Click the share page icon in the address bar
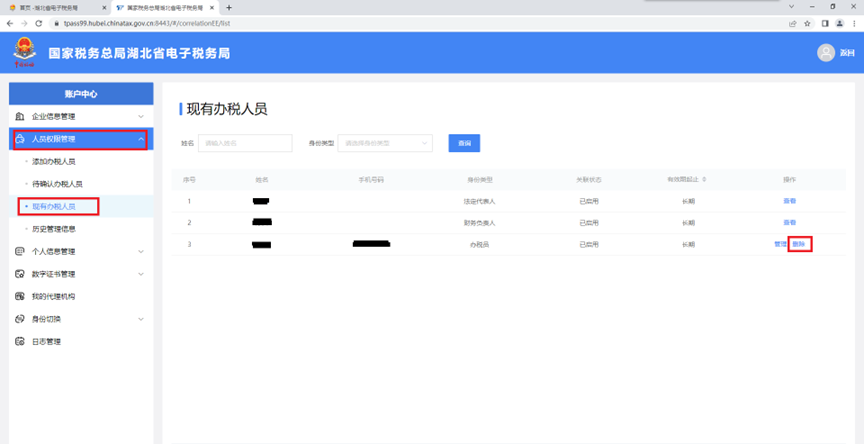This screenshot has height=444, width=864. point(792,24)
